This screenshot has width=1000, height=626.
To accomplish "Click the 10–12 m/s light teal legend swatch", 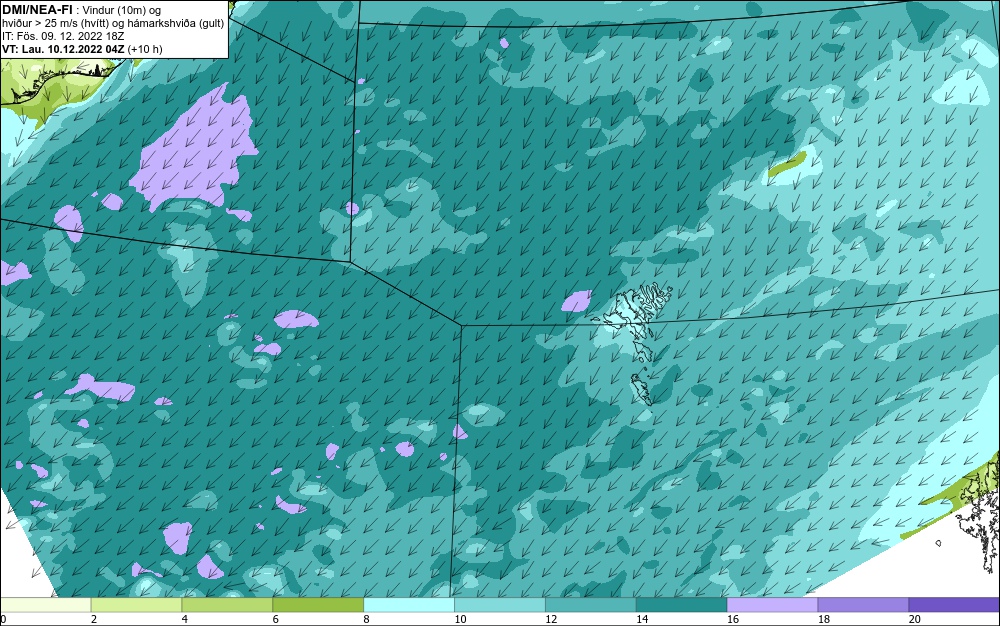I will click(x=499, y=605).
